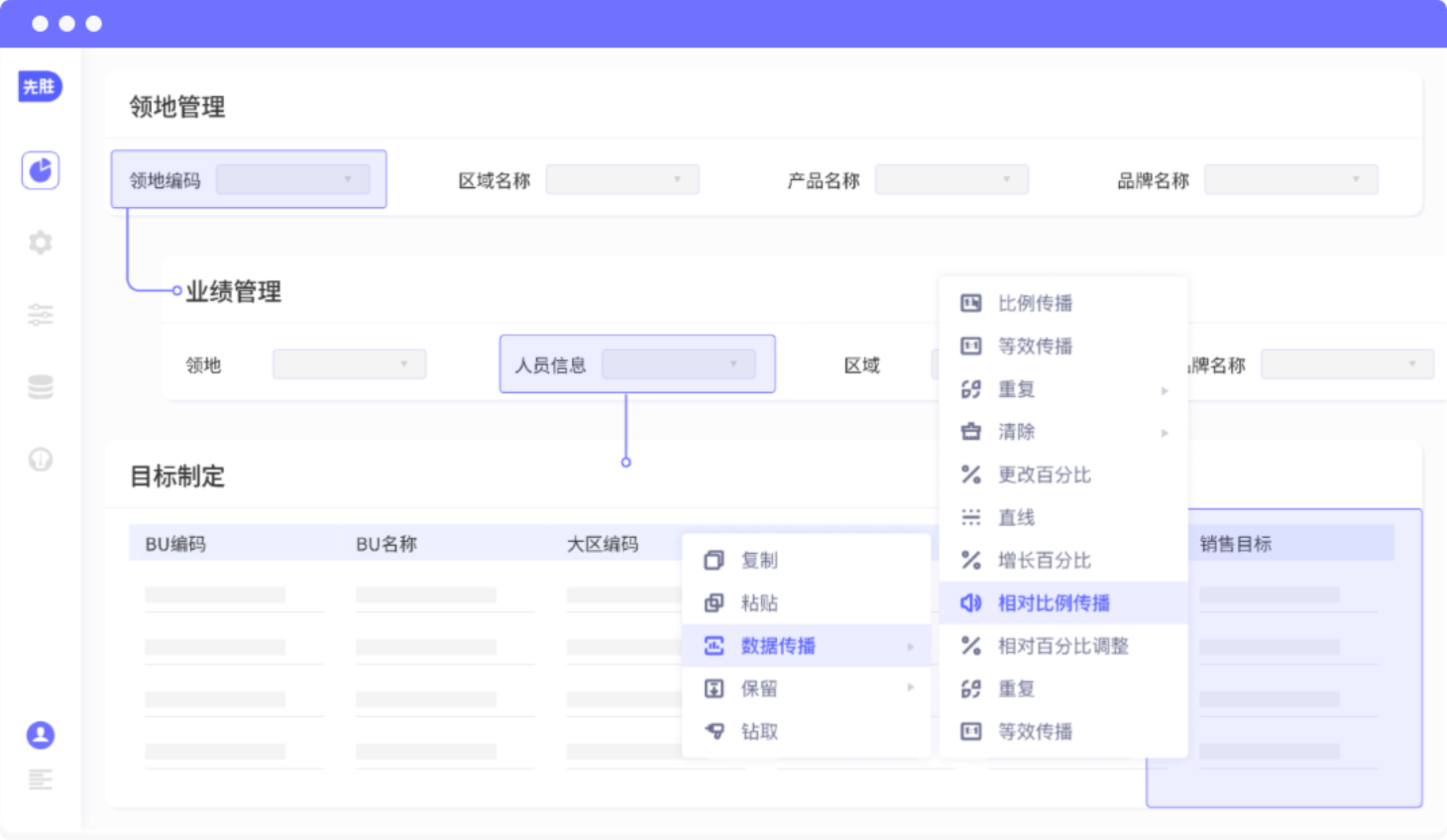The width and height of the screenshot is (1447, 840).
Task: Click the BU编码 column header
Action: (175, 544)
